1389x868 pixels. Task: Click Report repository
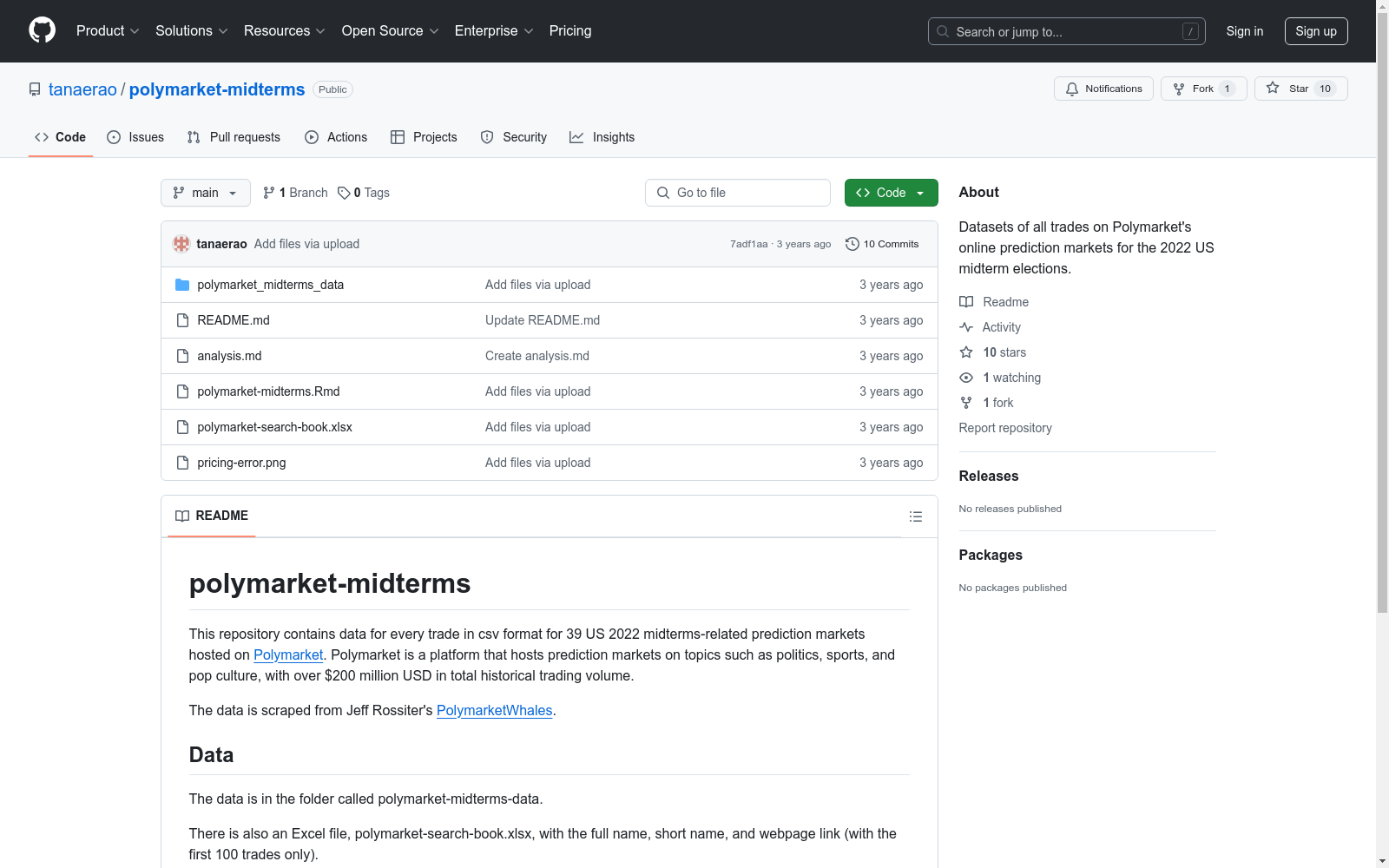point(1005,428)
